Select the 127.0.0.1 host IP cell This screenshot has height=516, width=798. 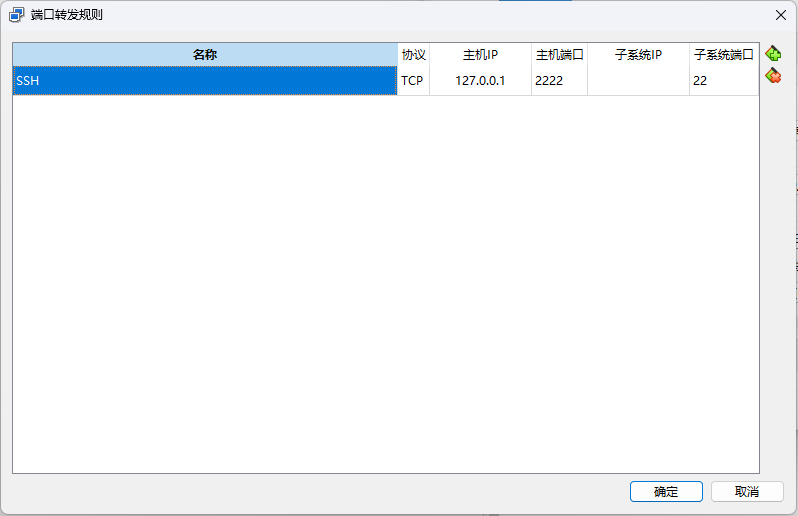point(480,80)
